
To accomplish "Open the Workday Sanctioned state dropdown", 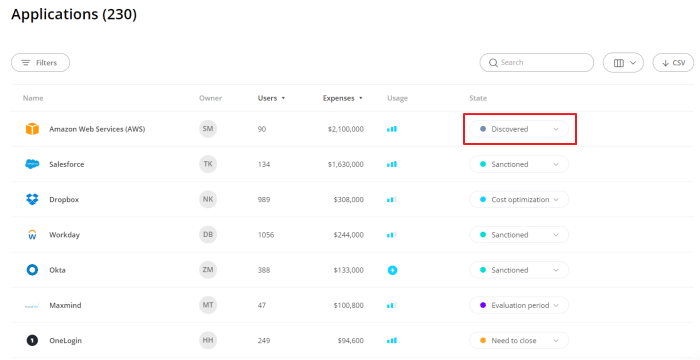I will [519, 235].
